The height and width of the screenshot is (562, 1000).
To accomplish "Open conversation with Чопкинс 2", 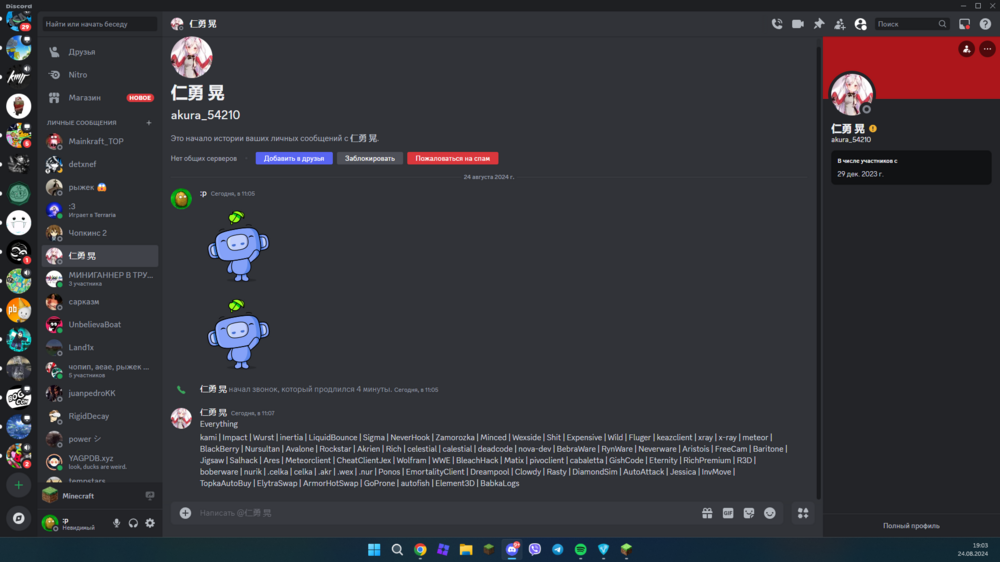I will point(99,233).
